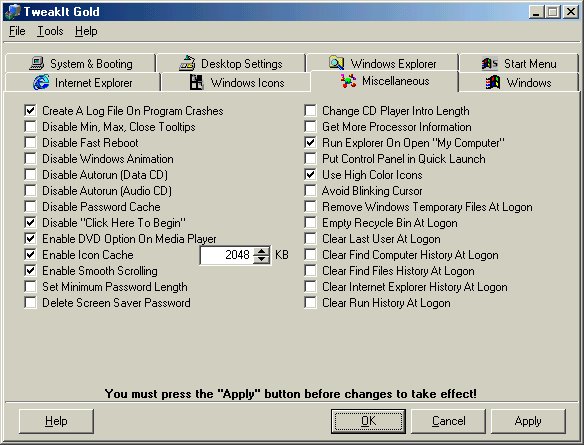Viewport: 584px width, 445px height.
Task: Tick Disable Autorun (Data CD)
Action: click(x=31, y=175)
